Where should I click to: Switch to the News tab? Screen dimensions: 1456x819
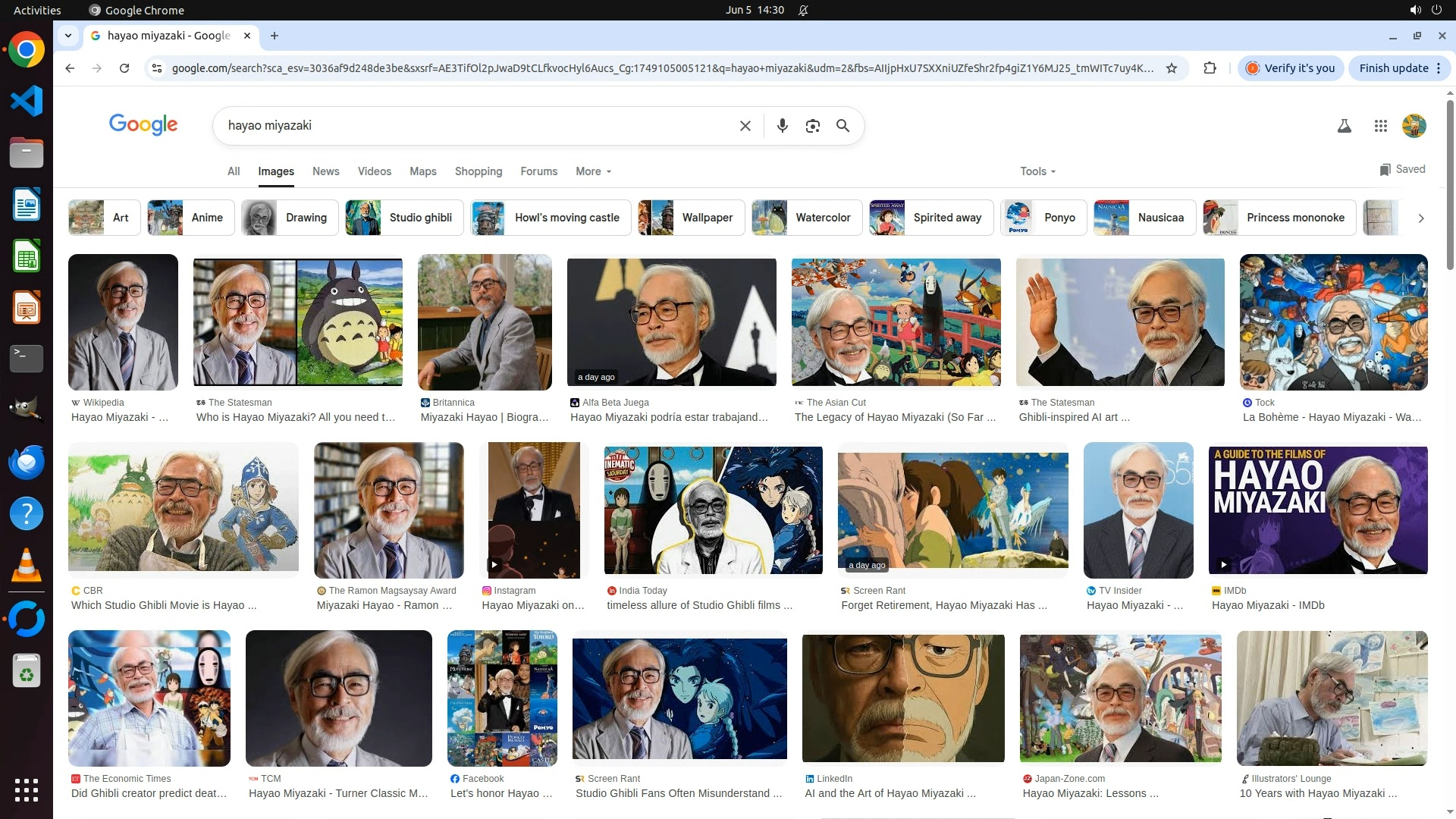click(325, 171)
